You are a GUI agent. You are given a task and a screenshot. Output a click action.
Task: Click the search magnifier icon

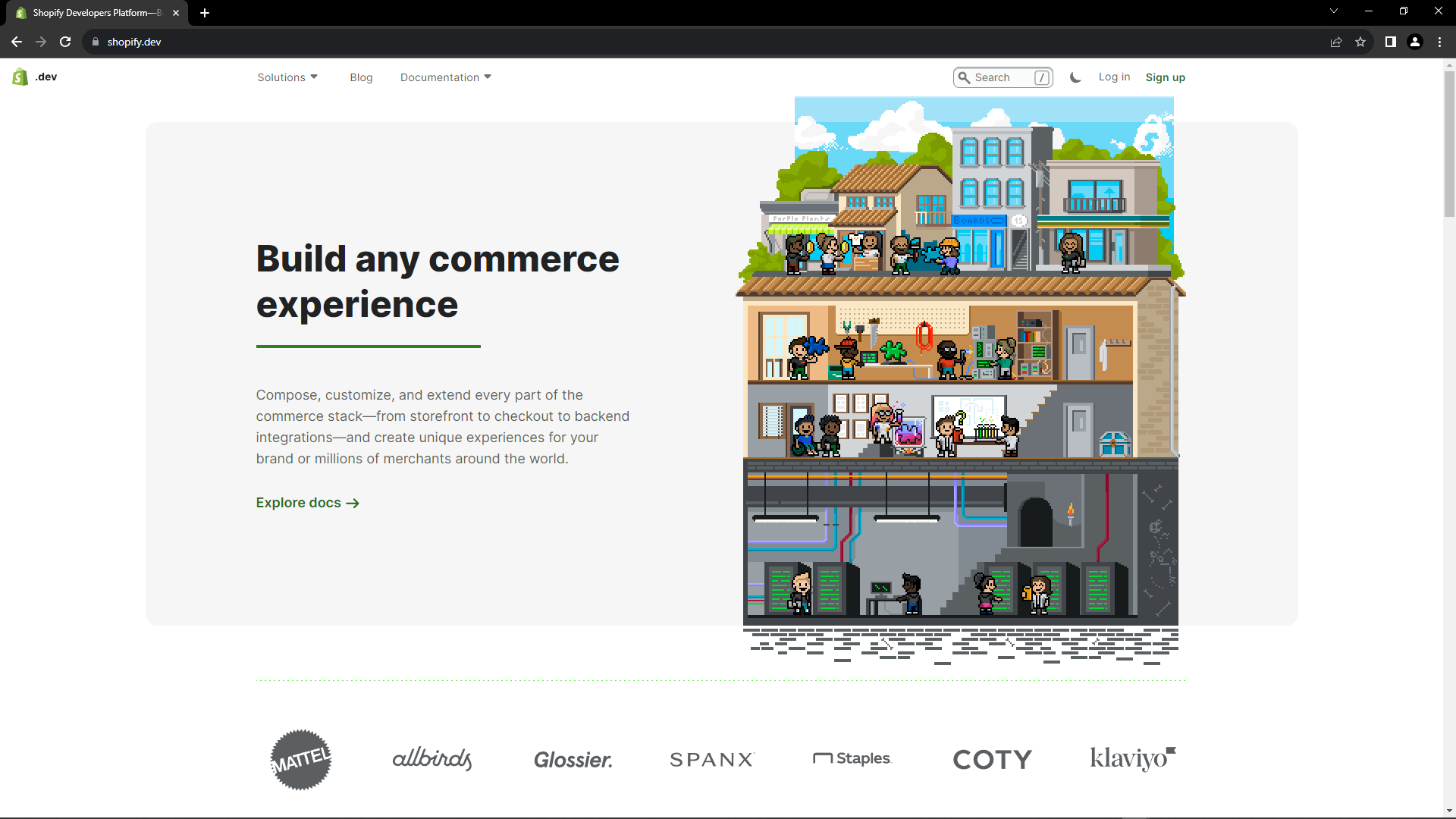point(965,77)
